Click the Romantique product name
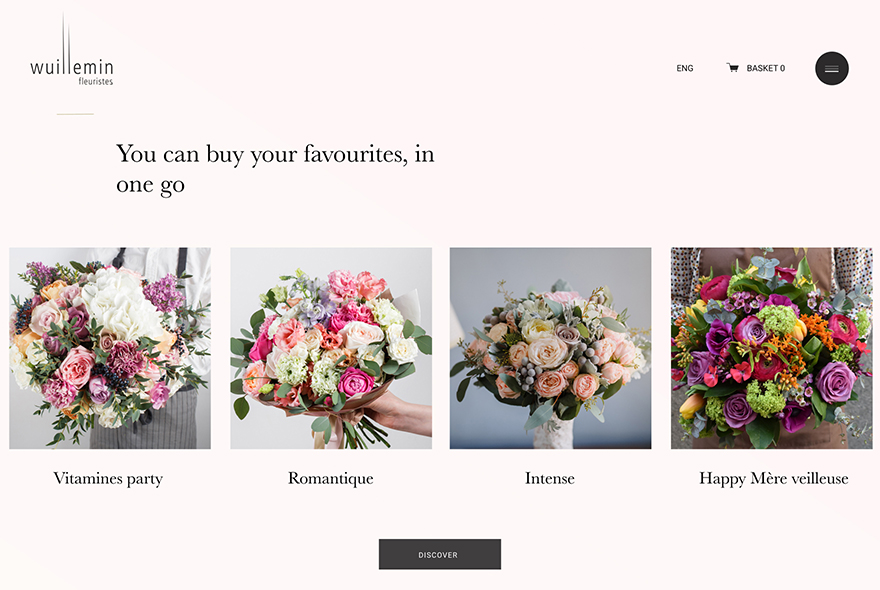 click(330, 478)
